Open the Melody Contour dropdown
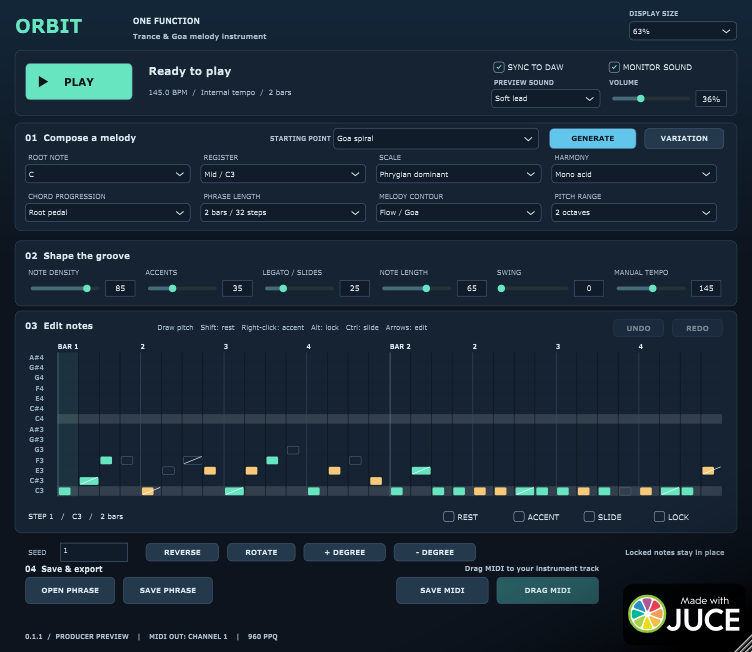 coord(458,213)
